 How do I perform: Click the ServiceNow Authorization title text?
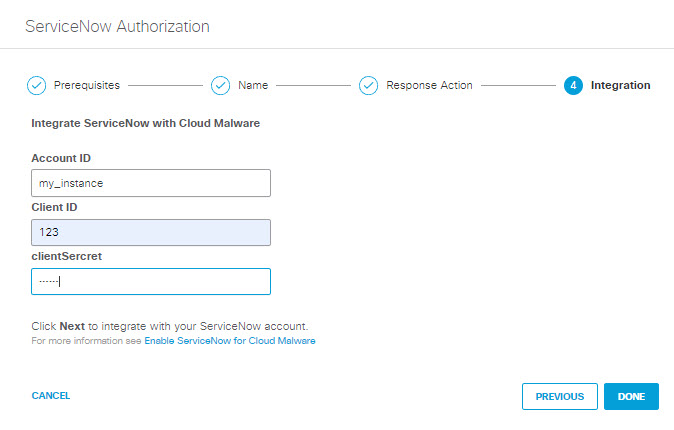117,27
